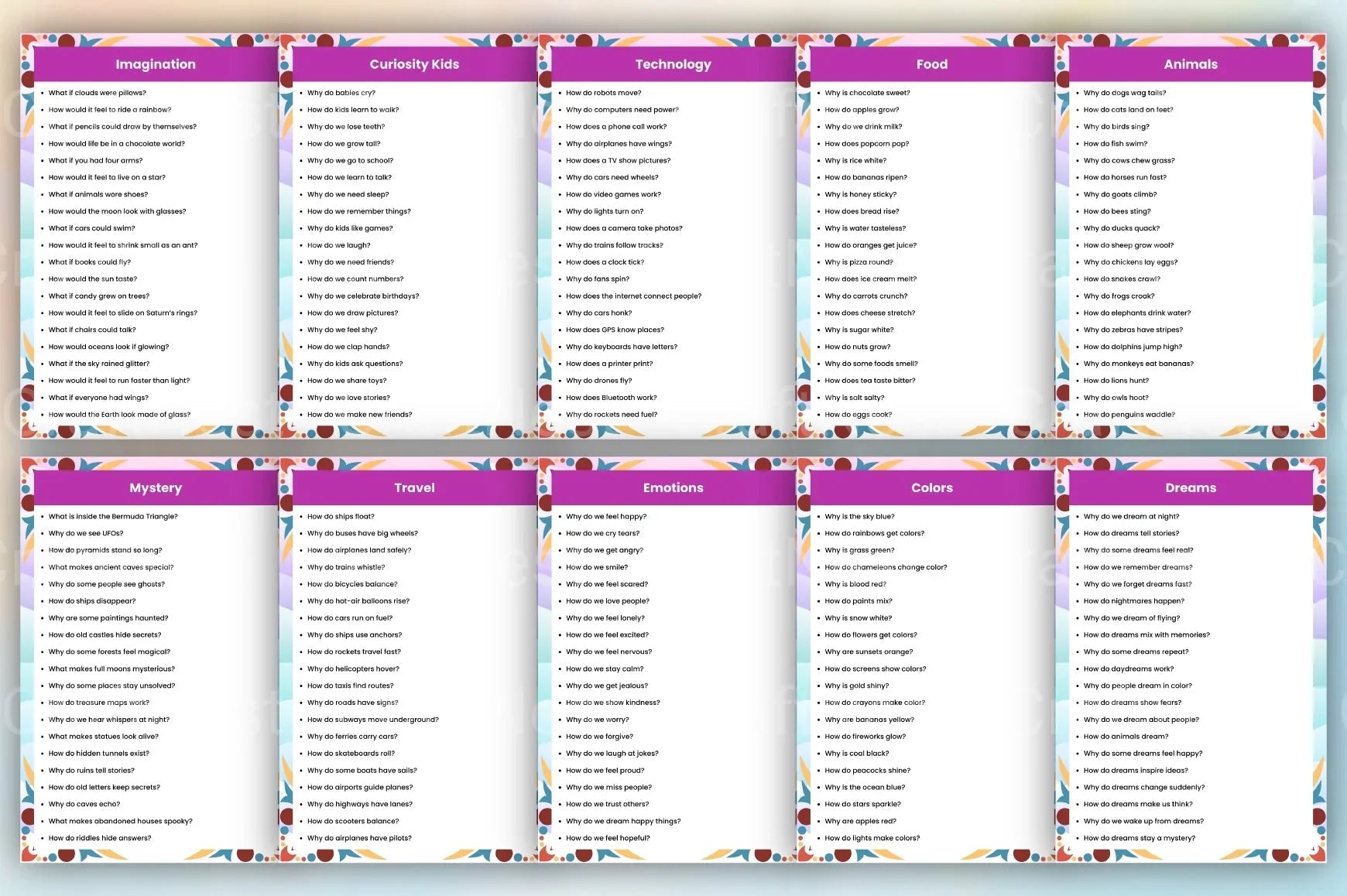Select 'Why is honey sticky?' line
The width and height of the screenshot is (1347, 896).
(x=861, y=195)
